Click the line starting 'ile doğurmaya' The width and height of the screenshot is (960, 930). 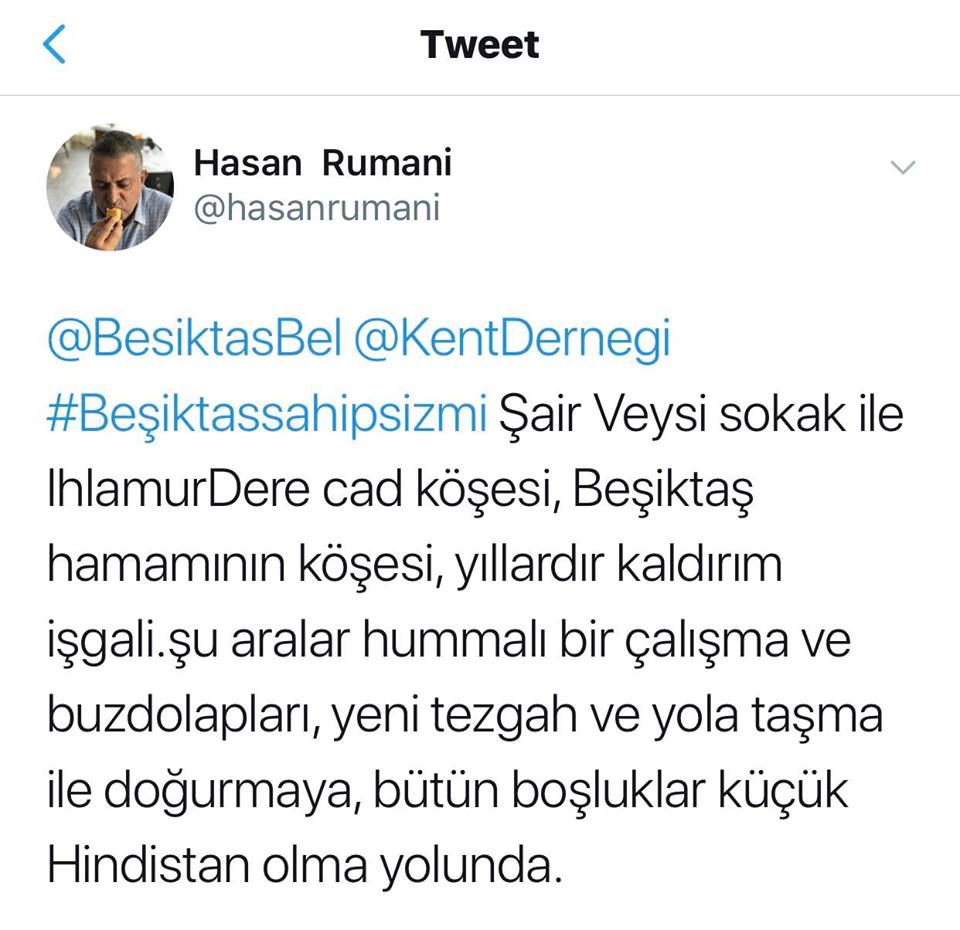pyautogui.click(x=448, y=790)
